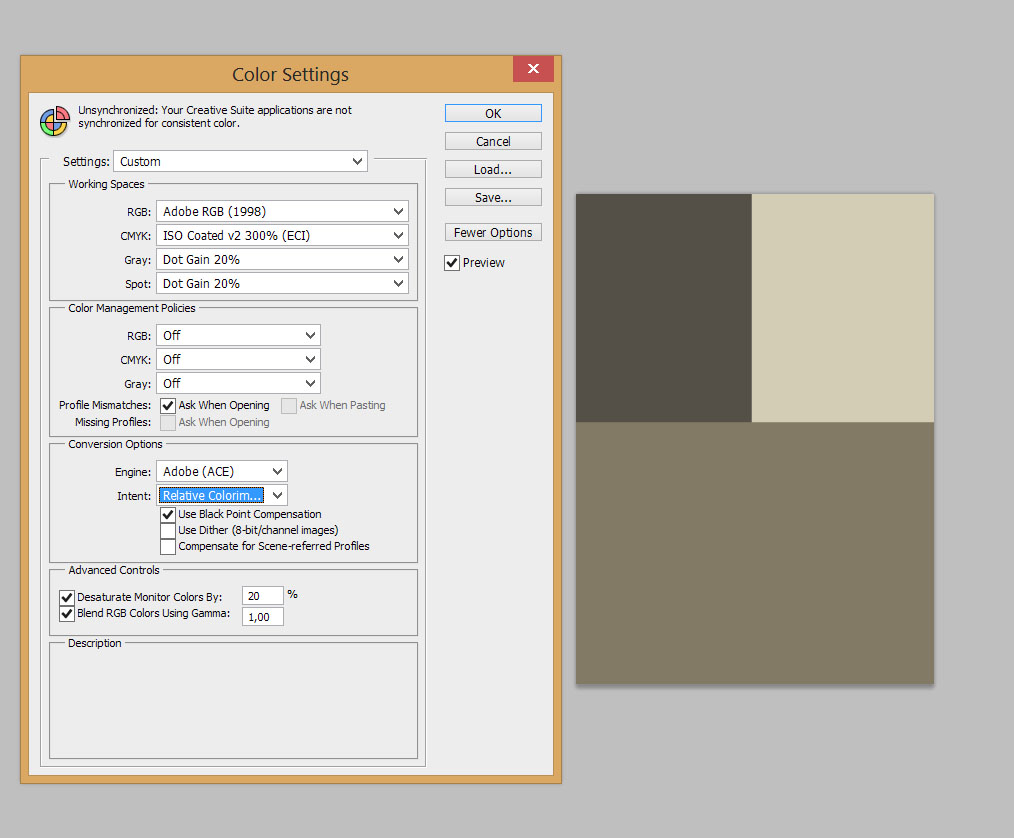
Task: Click Fewer Options button
Action: [x=493, y=232]
